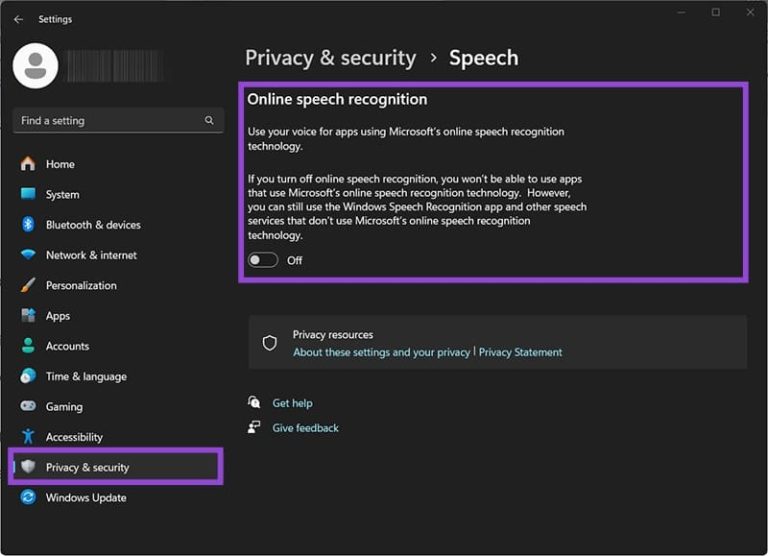Click the Accessibility figure icon
The image size is (768, 556).
[x=28, y=437]
